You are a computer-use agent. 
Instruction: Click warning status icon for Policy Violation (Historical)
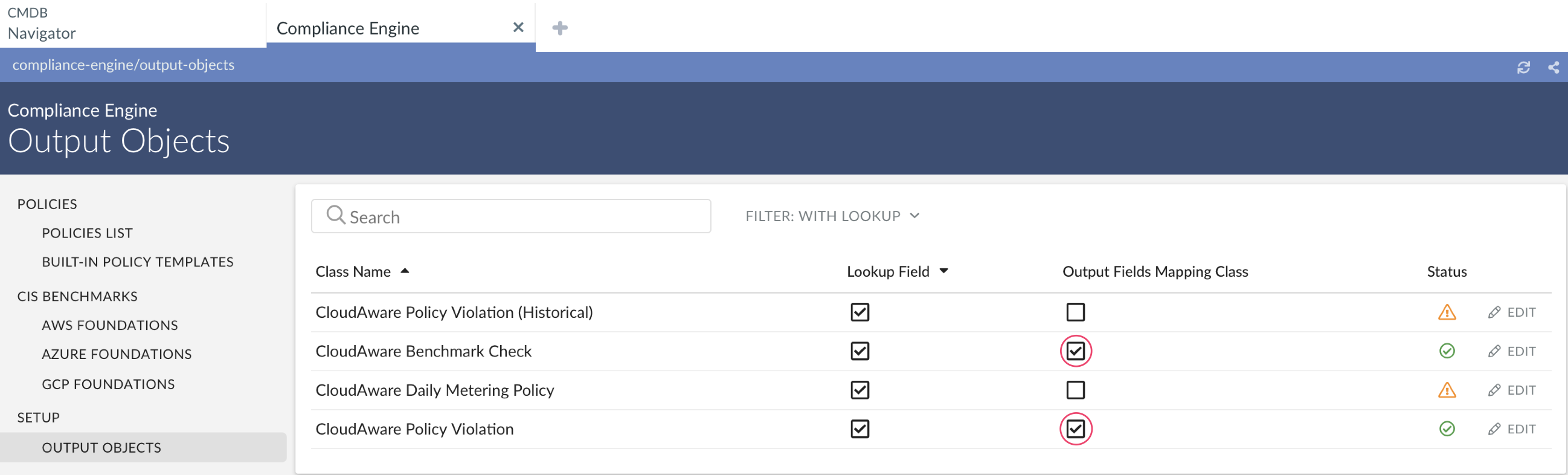(1447, 312)
